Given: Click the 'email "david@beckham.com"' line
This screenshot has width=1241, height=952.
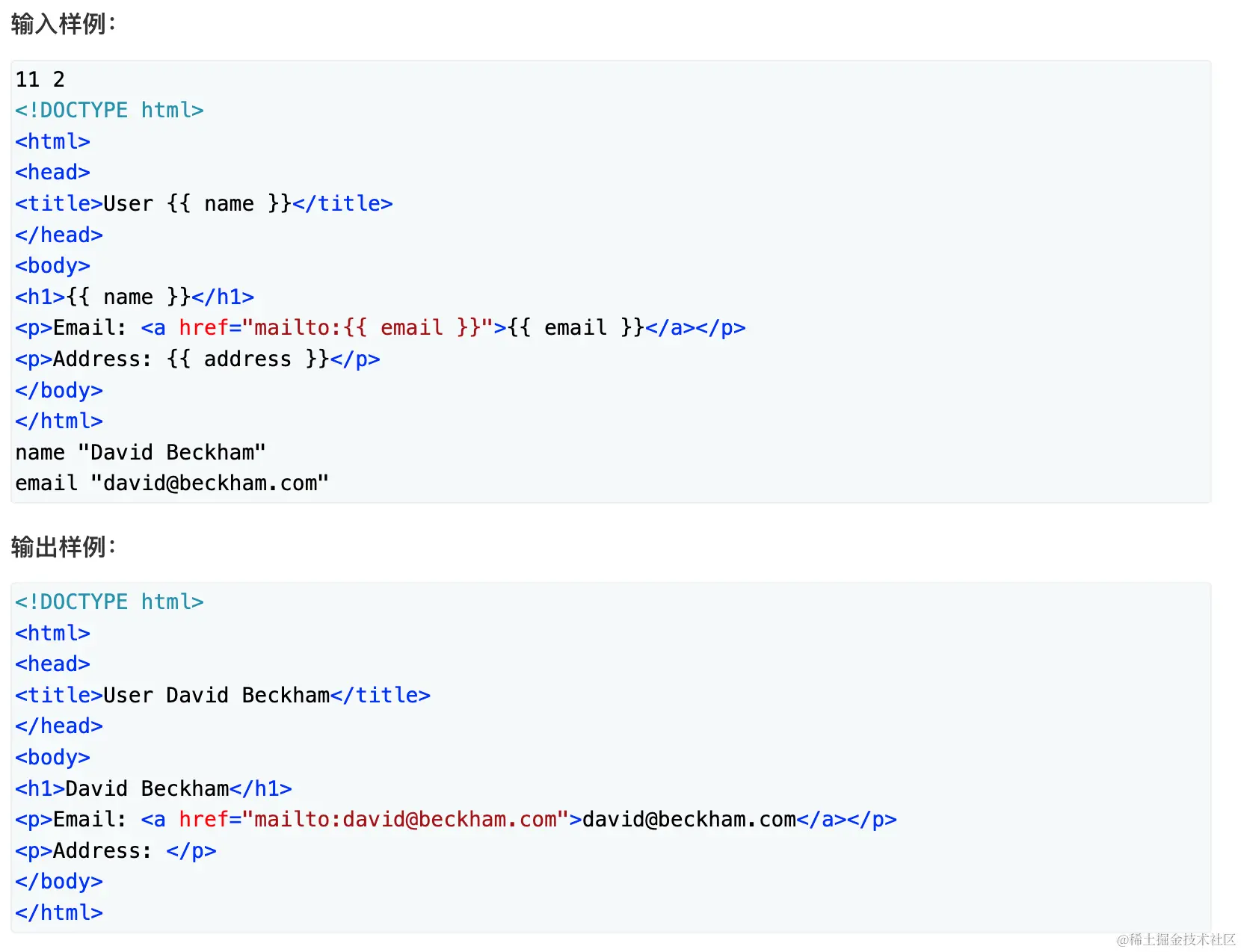Looking at the screenshot, I should pos(172,483).
